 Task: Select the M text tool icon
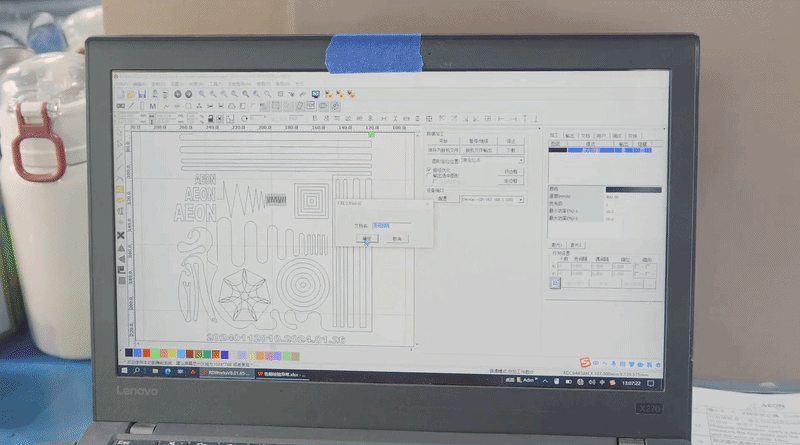pos(153,106)
